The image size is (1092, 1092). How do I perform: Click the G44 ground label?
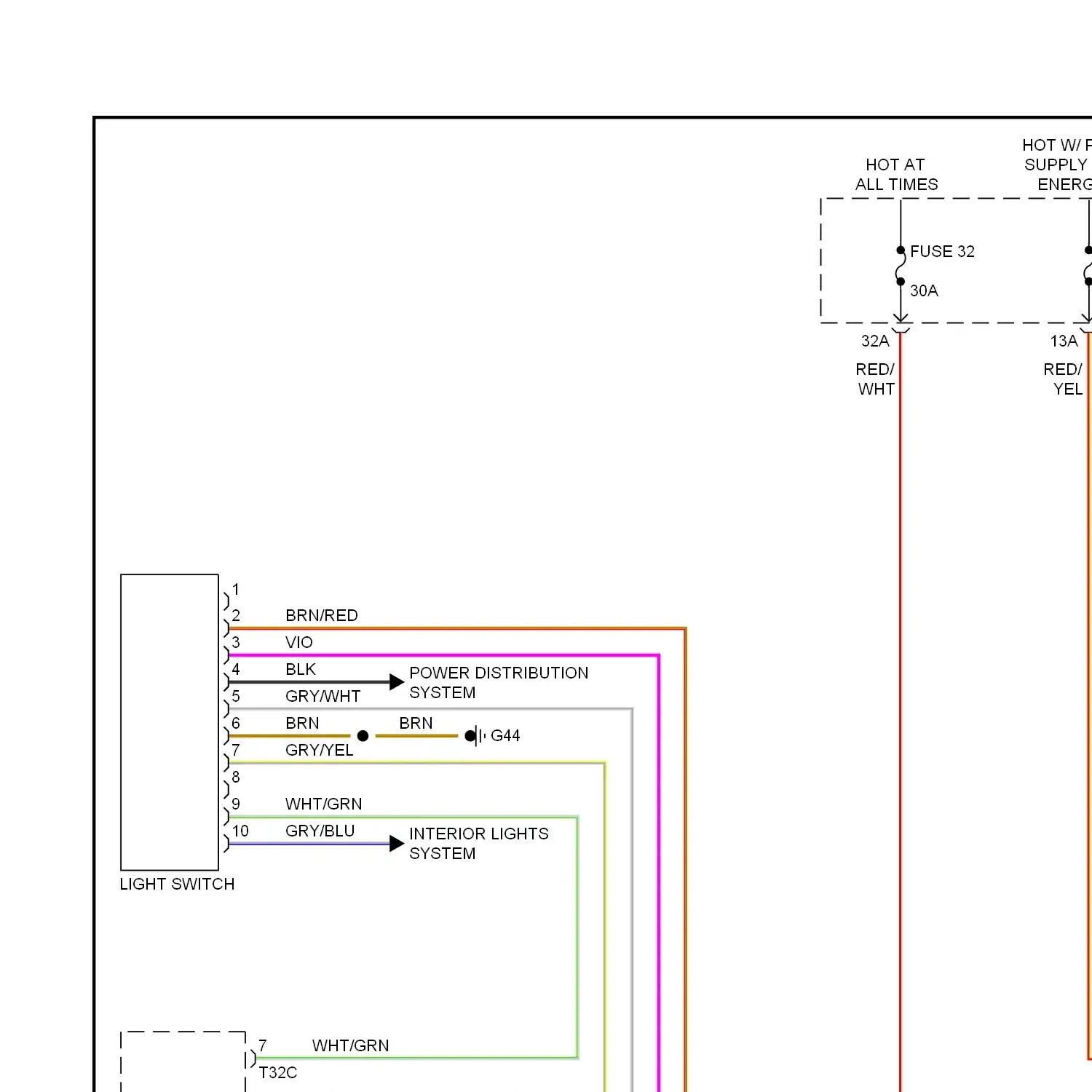click(505, 735)
